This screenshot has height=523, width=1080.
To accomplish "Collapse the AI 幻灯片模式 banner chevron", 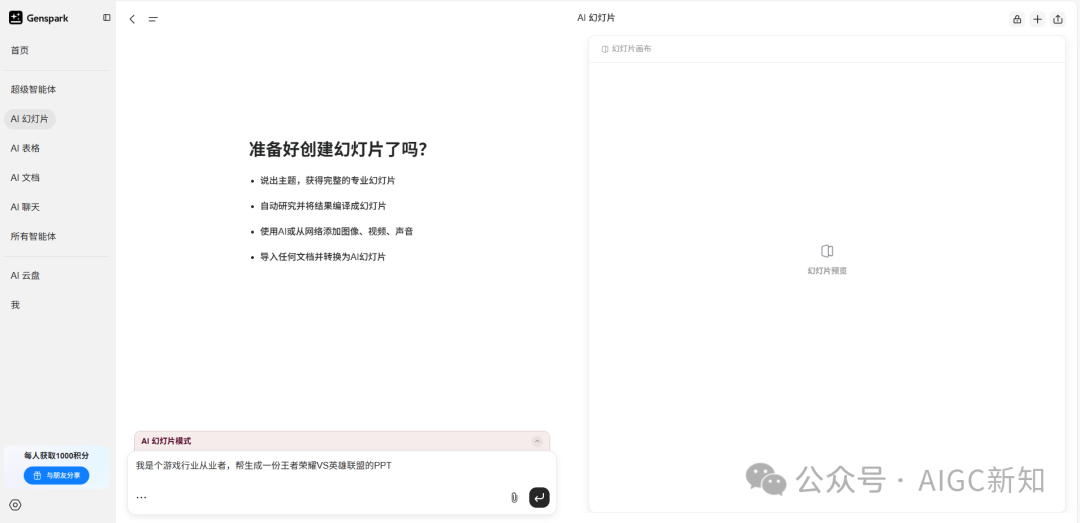I will 537,441.
